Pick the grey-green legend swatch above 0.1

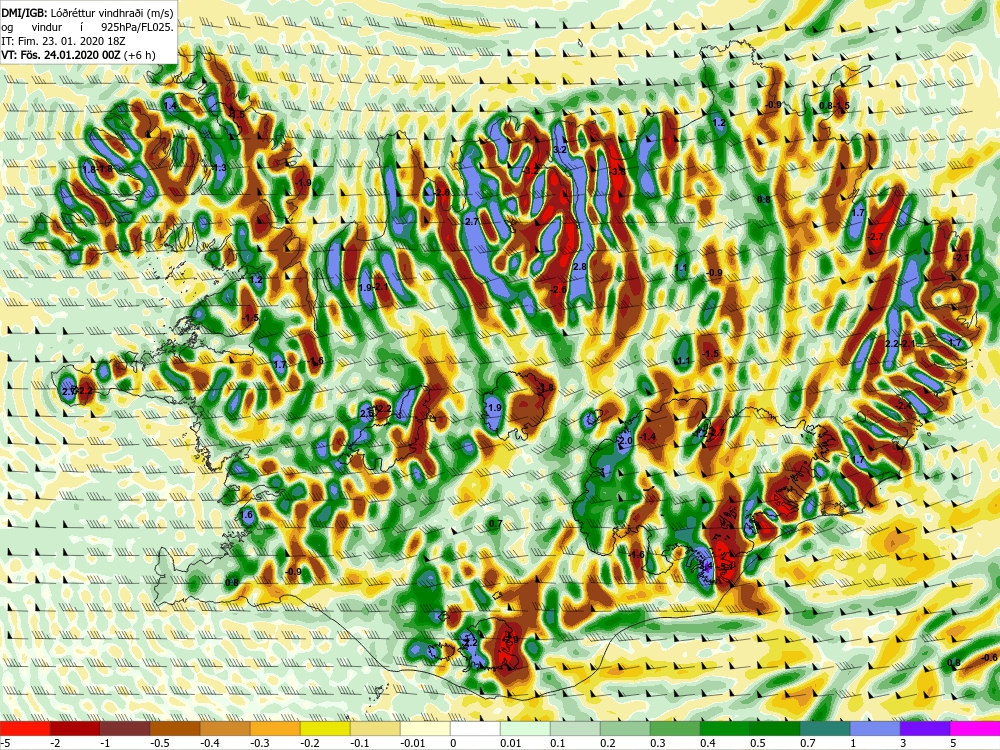click(x=575, y=728)
